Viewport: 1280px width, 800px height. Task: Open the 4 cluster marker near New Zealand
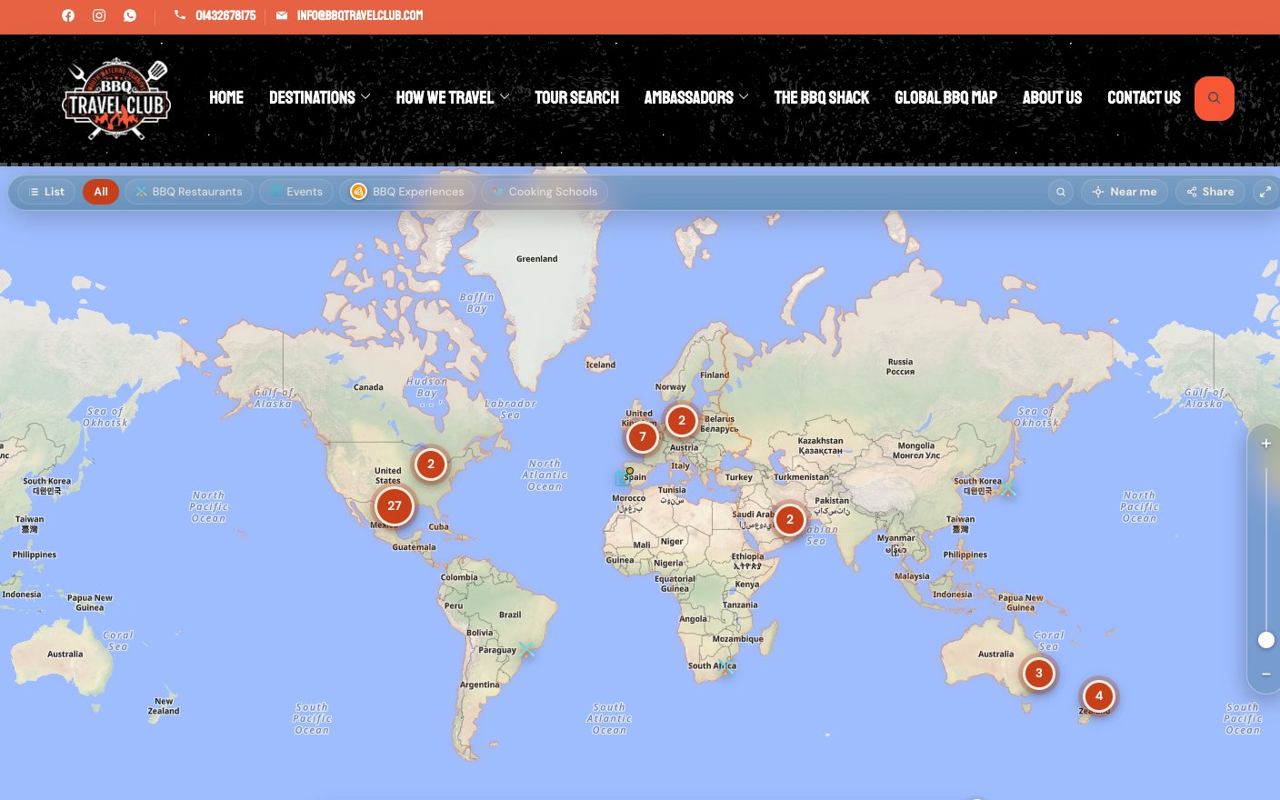tap(1098, 696)
